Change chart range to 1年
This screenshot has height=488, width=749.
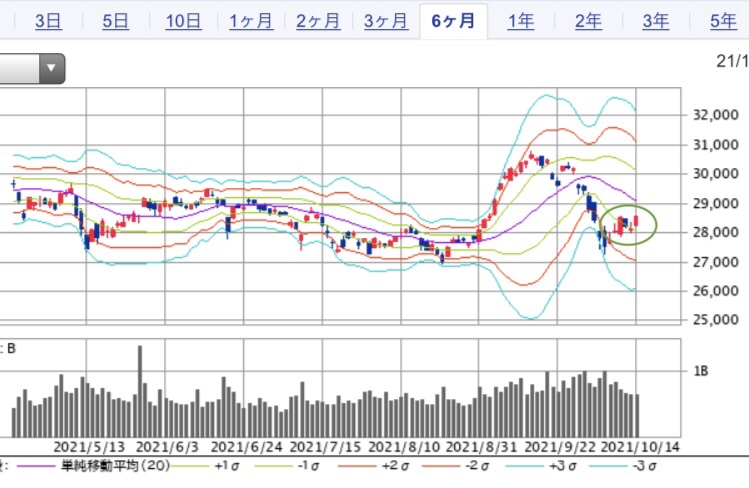tap(520, 21)
